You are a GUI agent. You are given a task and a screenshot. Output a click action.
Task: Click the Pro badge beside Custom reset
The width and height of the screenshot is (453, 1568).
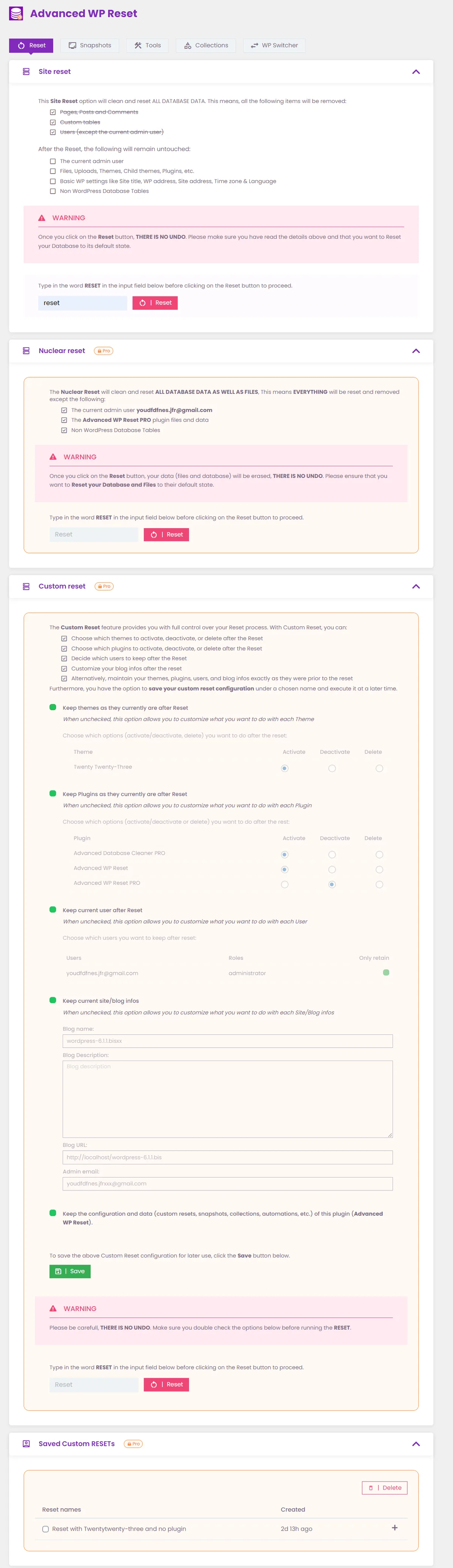pyautogui.click(x=104, y=587)
